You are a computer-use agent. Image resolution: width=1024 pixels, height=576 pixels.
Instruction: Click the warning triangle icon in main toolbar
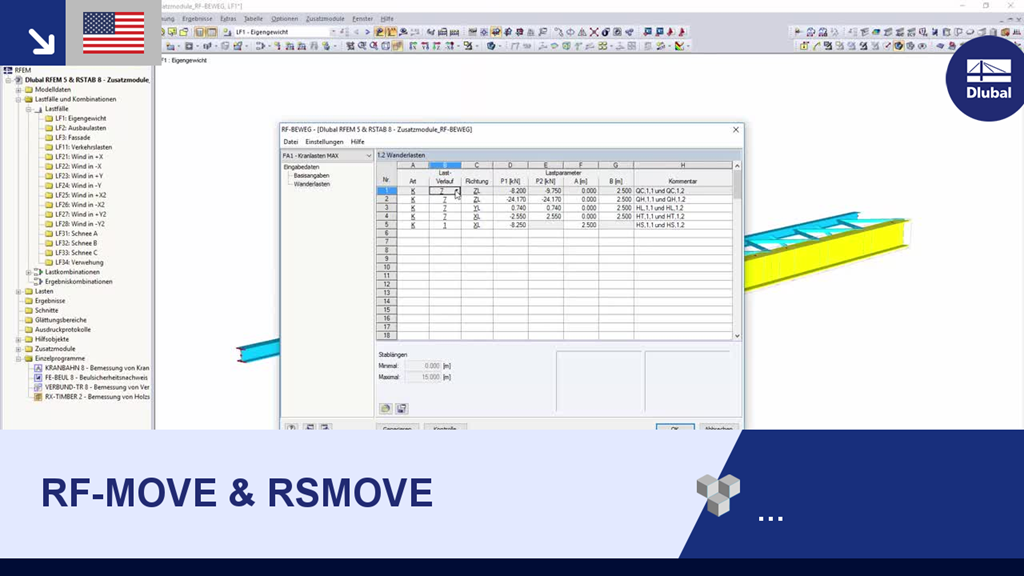pyautogui.click(x=582, y=32)
